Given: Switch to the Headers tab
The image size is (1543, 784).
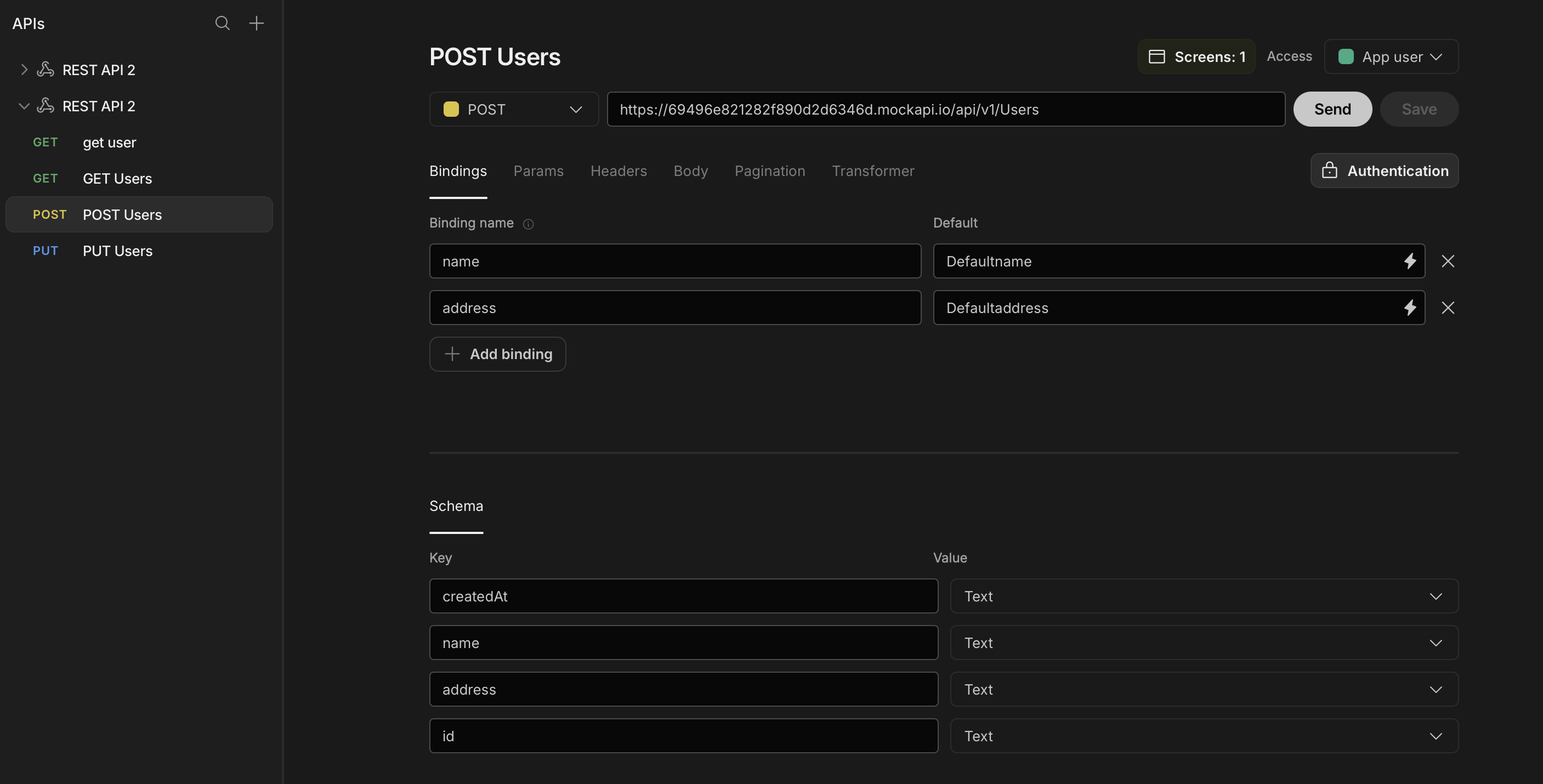Looking at the screenshot, I should pos(618,171).
